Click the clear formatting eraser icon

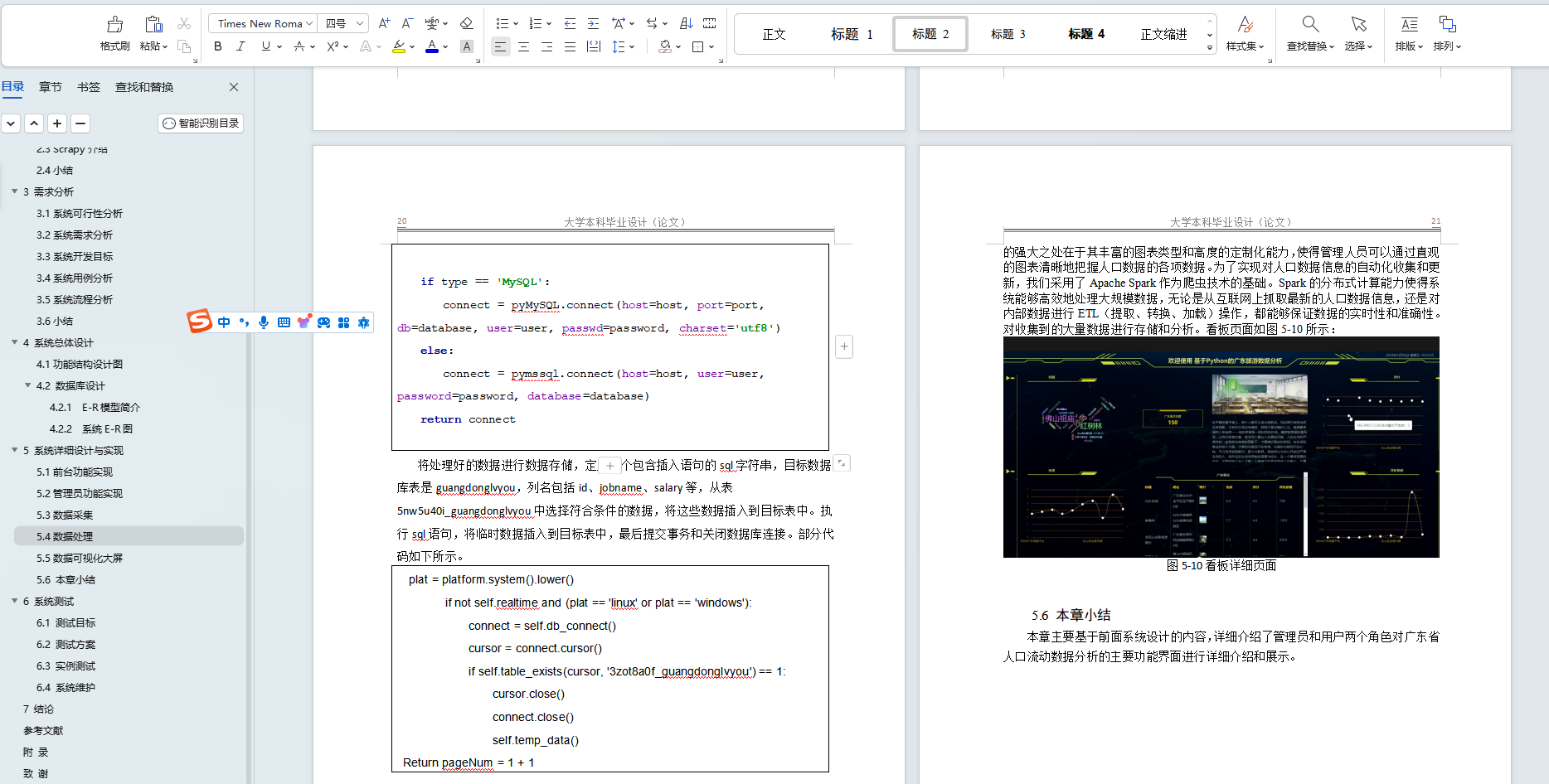467,24
